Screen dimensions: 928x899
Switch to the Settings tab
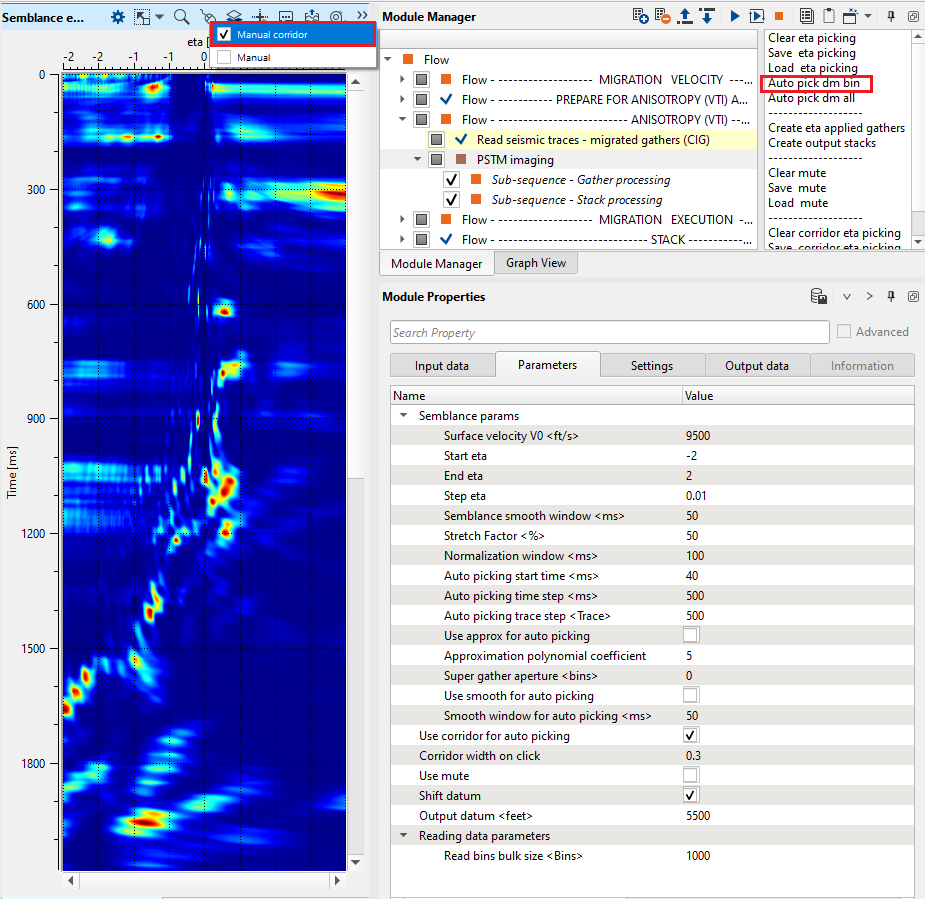coord(651,365)
